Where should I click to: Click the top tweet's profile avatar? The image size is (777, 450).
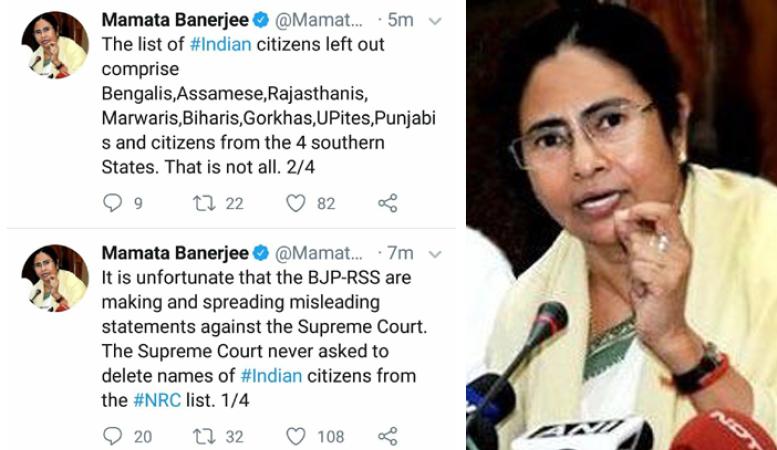click(55, 45)
